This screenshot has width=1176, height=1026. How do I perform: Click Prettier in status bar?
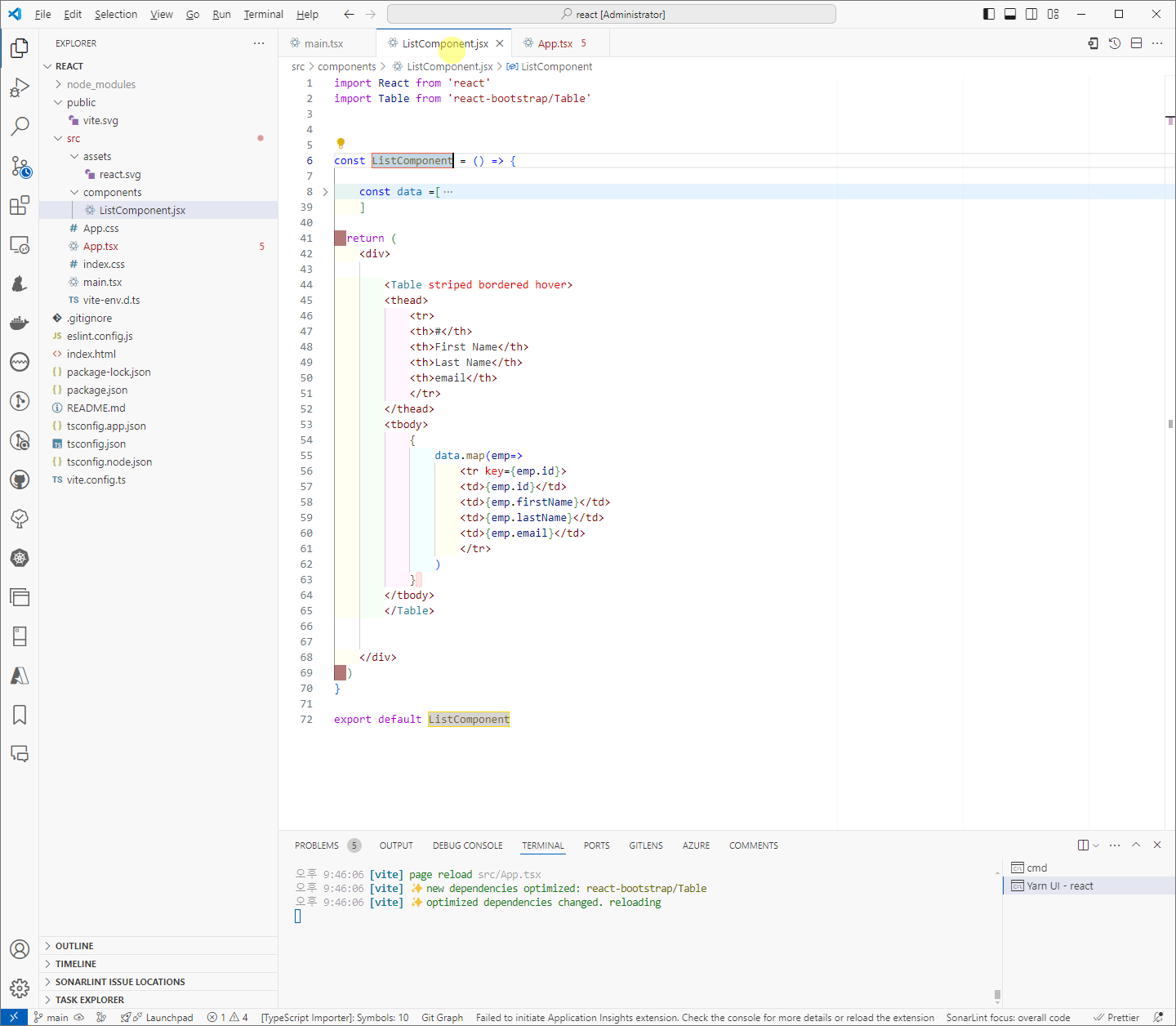click(1116, 1017)
